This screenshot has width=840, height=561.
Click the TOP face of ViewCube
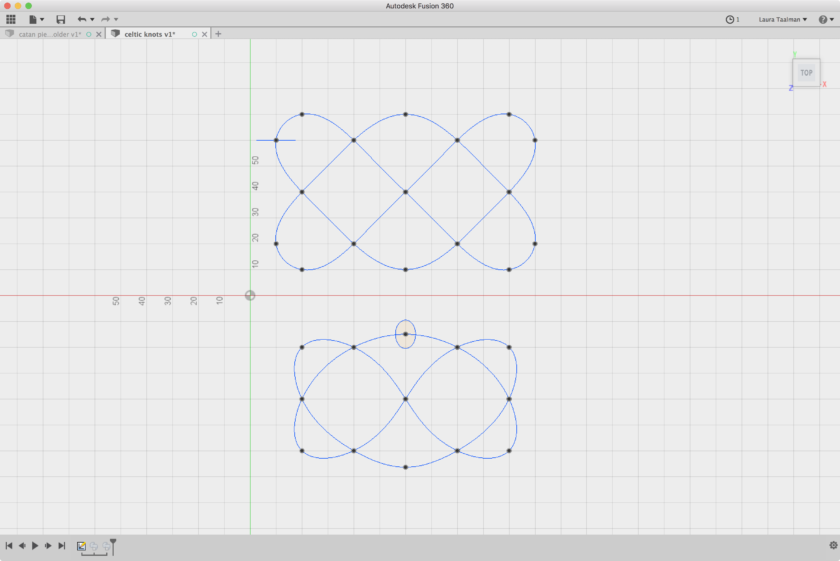(806, 72)
